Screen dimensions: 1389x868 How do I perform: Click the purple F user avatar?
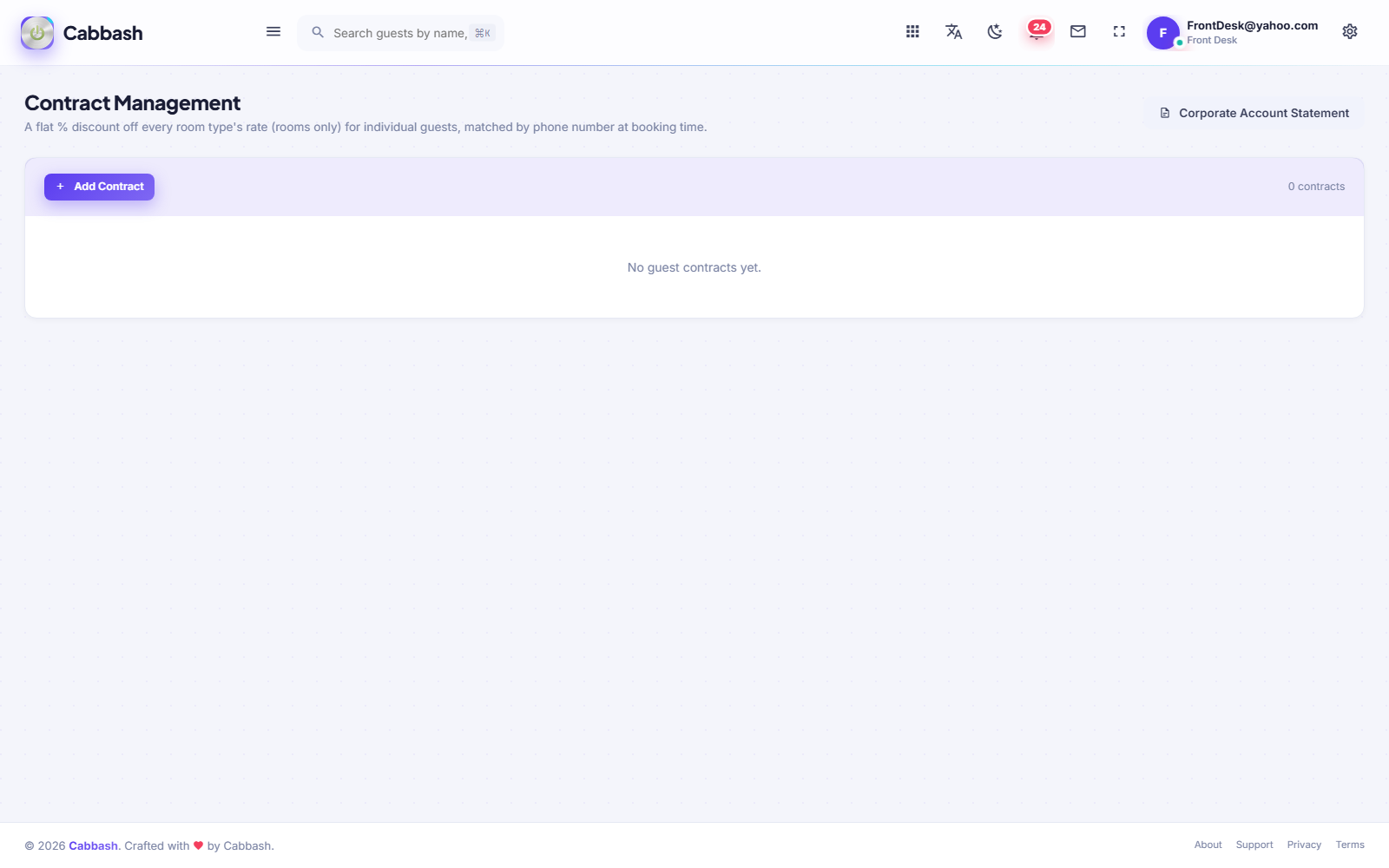pos(1163,33)
